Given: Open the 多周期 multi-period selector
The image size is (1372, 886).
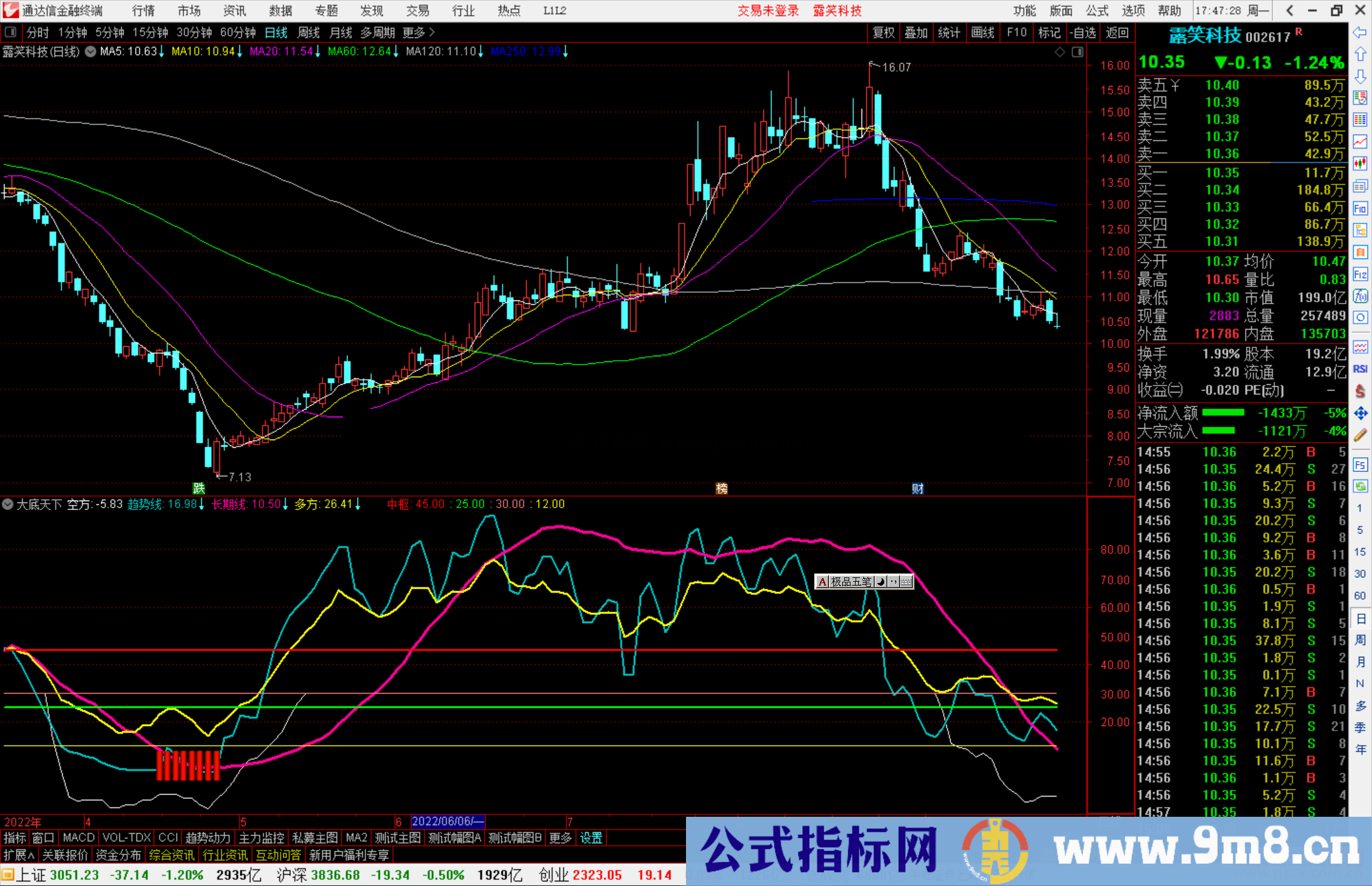Looking at the screenshot, I should (x=379, y=32).
